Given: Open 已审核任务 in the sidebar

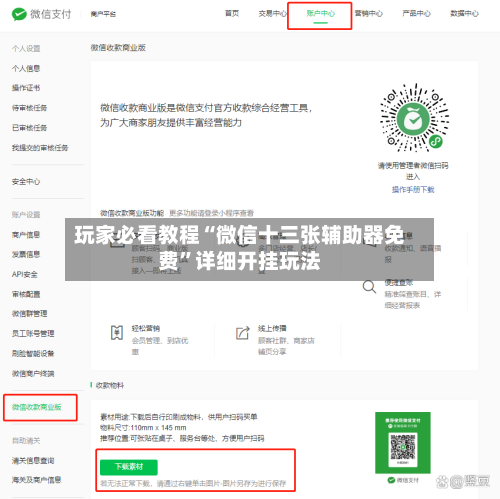Looking at the screenshot, I should click(29, 128).
